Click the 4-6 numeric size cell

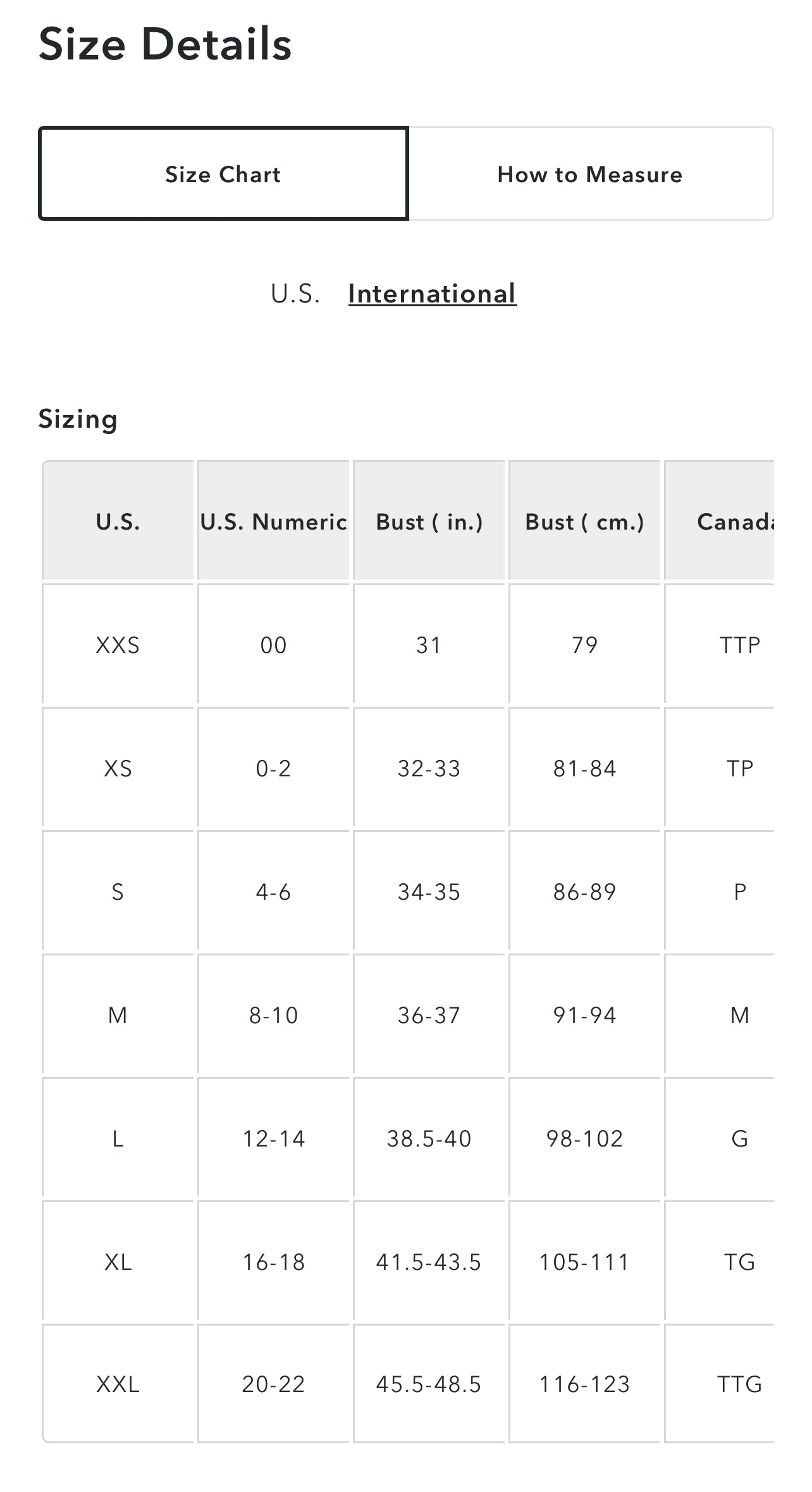point(273,892)
